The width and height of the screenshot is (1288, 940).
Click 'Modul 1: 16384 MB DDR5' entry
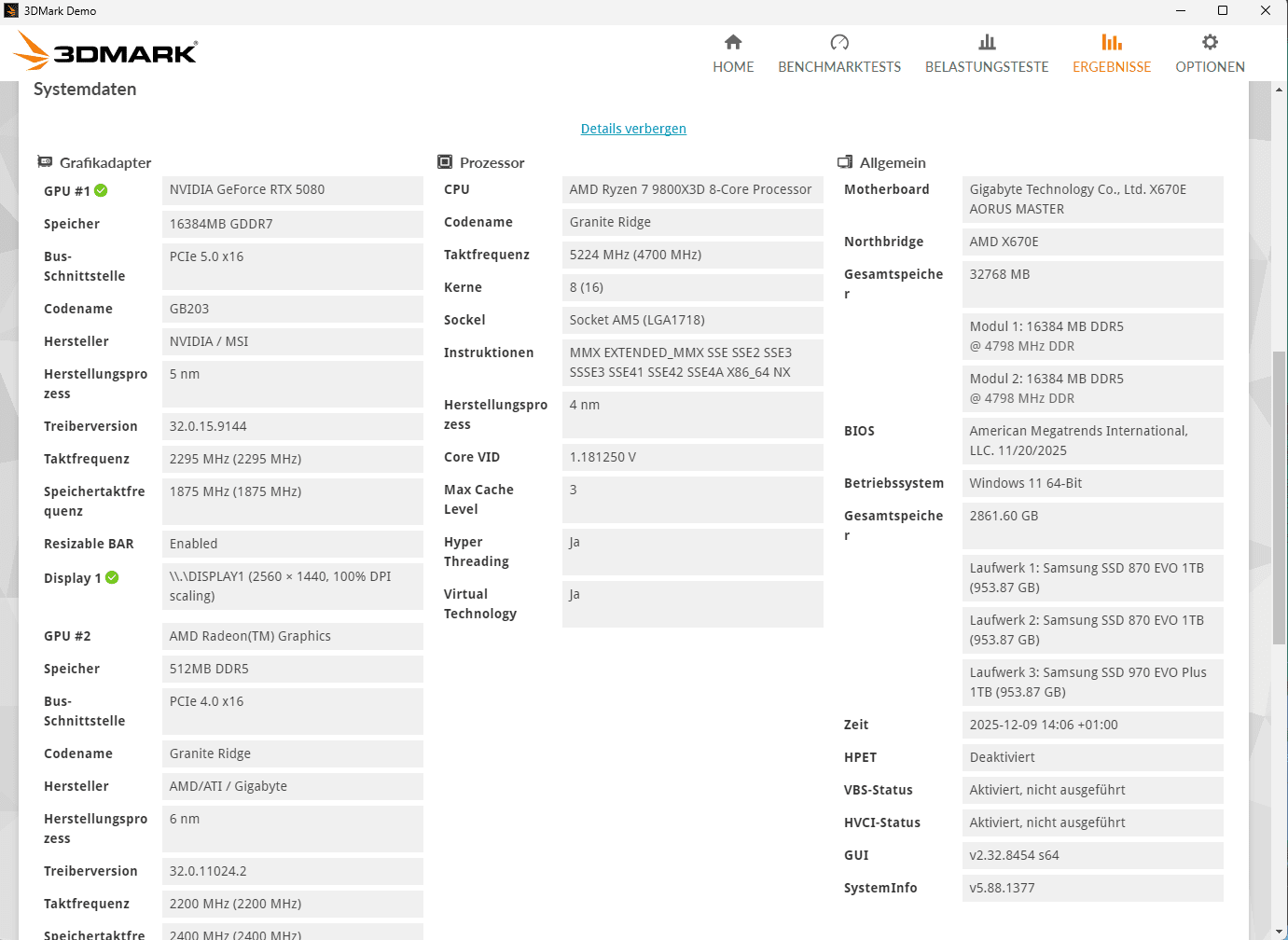point(1093,337)
